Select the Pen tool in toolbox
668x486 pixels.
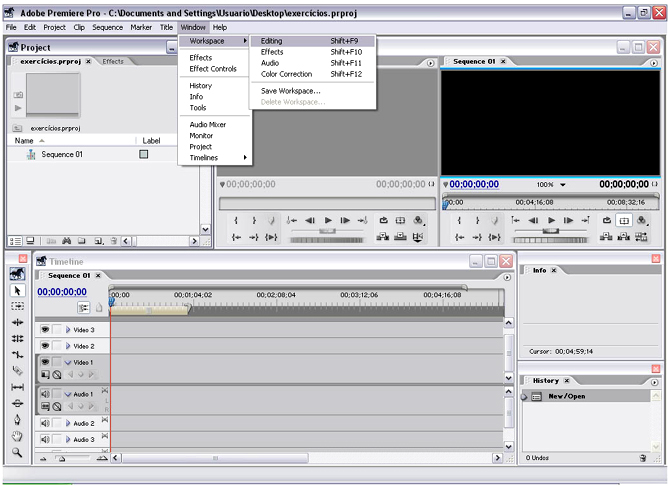pyautogui.click(x=17, y=420)
